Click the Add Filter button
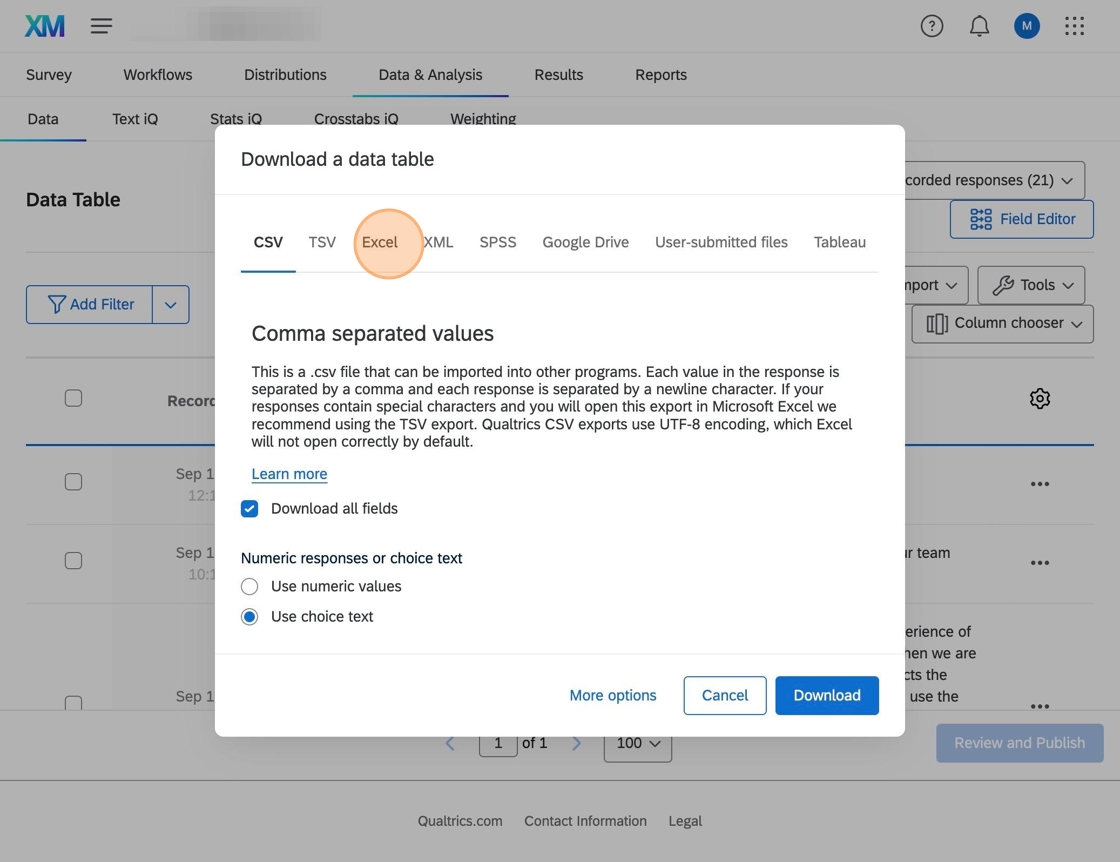The width and height of the screenshot is (1120, 862). point(89,305)
